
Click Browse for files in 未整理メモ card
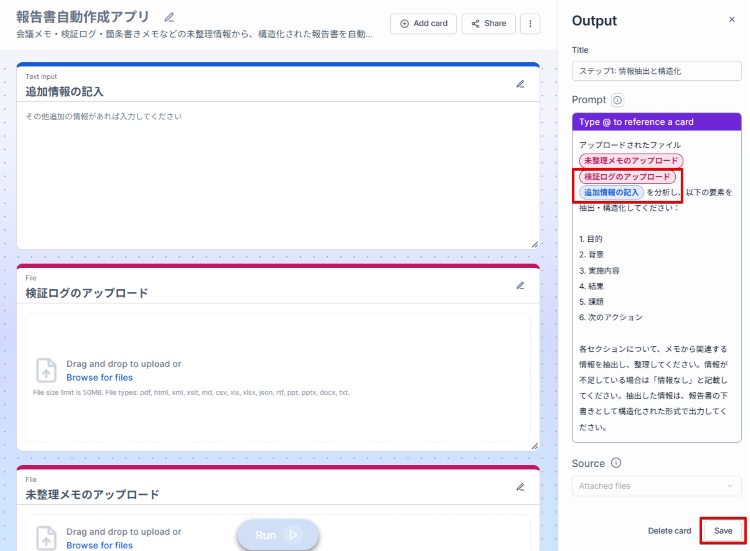pyautogui.click(x=99, y=545)
